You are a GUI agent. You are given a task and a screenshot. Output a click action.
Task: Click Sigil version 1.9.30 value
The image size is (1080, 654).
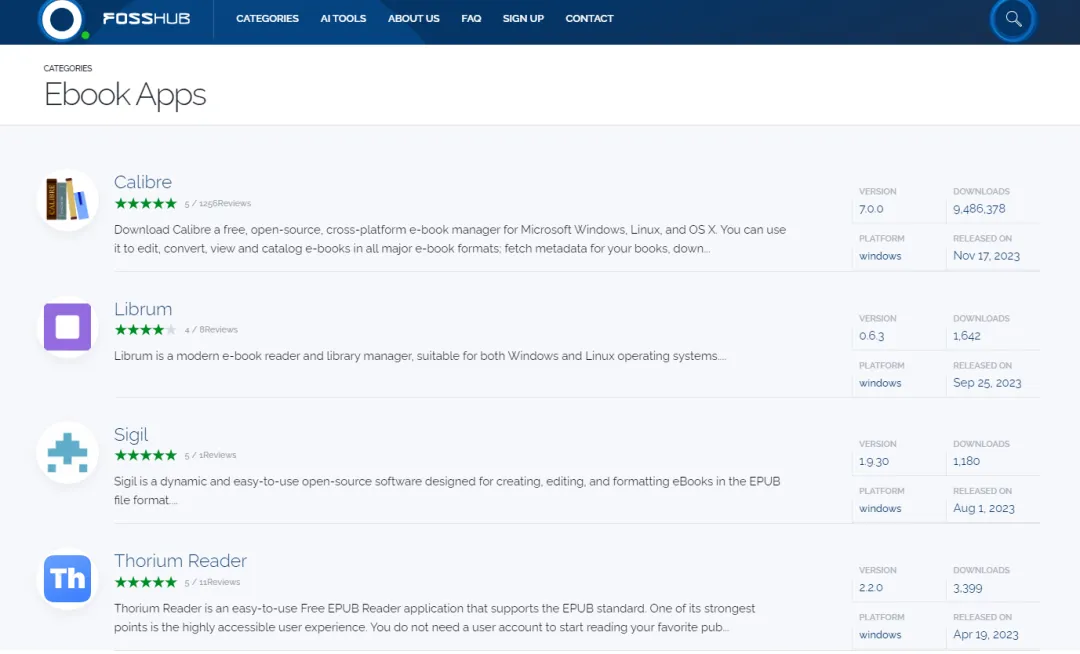coord(873,461)
